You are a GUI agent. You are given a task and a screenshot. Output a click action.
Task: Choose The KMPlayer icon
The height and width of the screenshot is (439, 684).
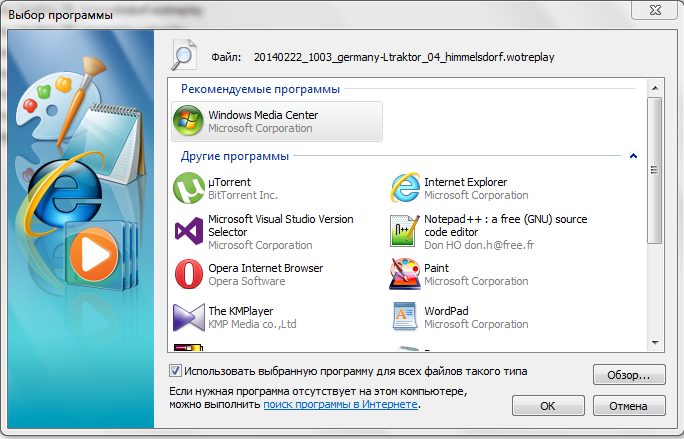(x=187, y=317)
